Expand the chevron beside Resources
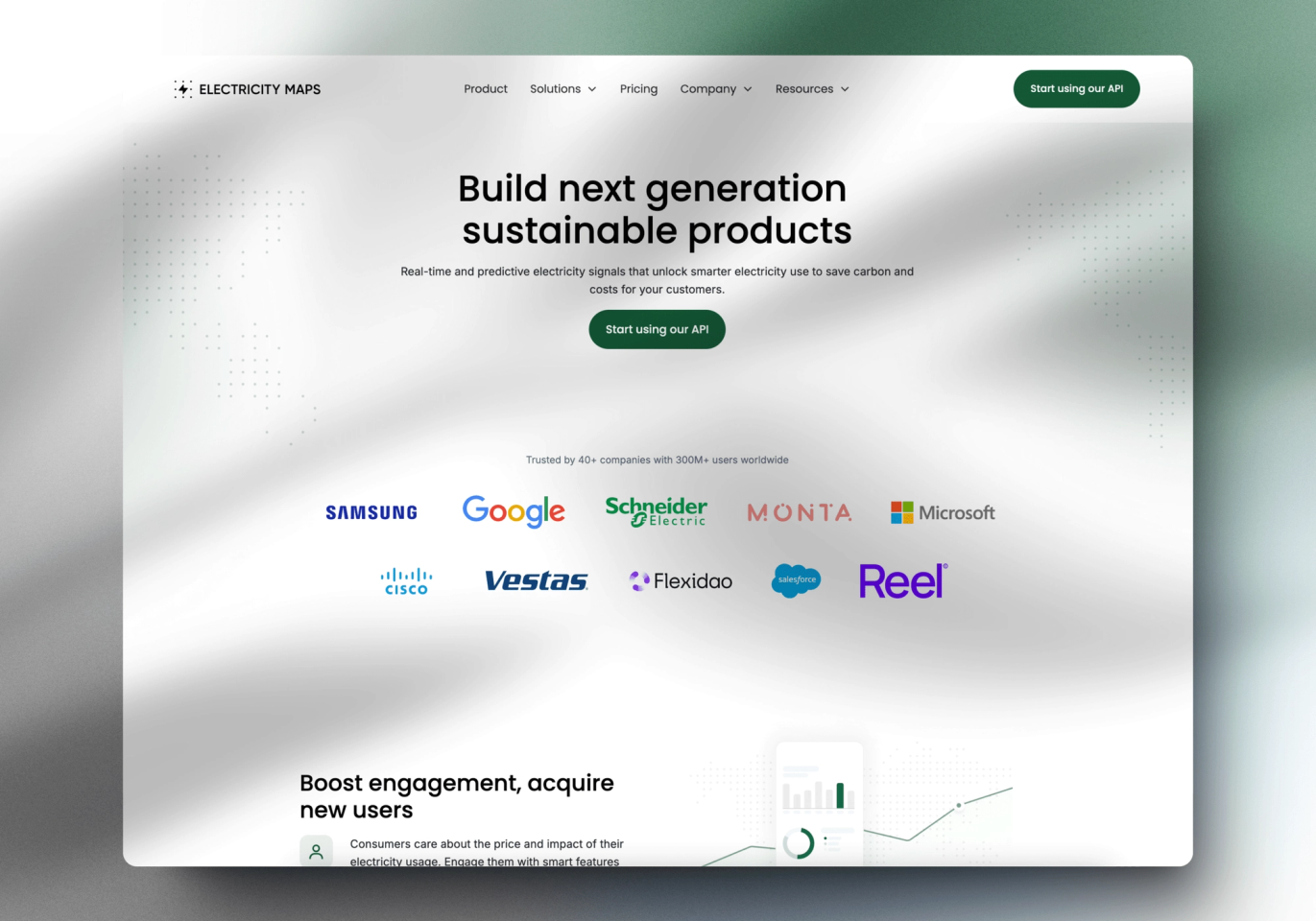 (845, 89)
